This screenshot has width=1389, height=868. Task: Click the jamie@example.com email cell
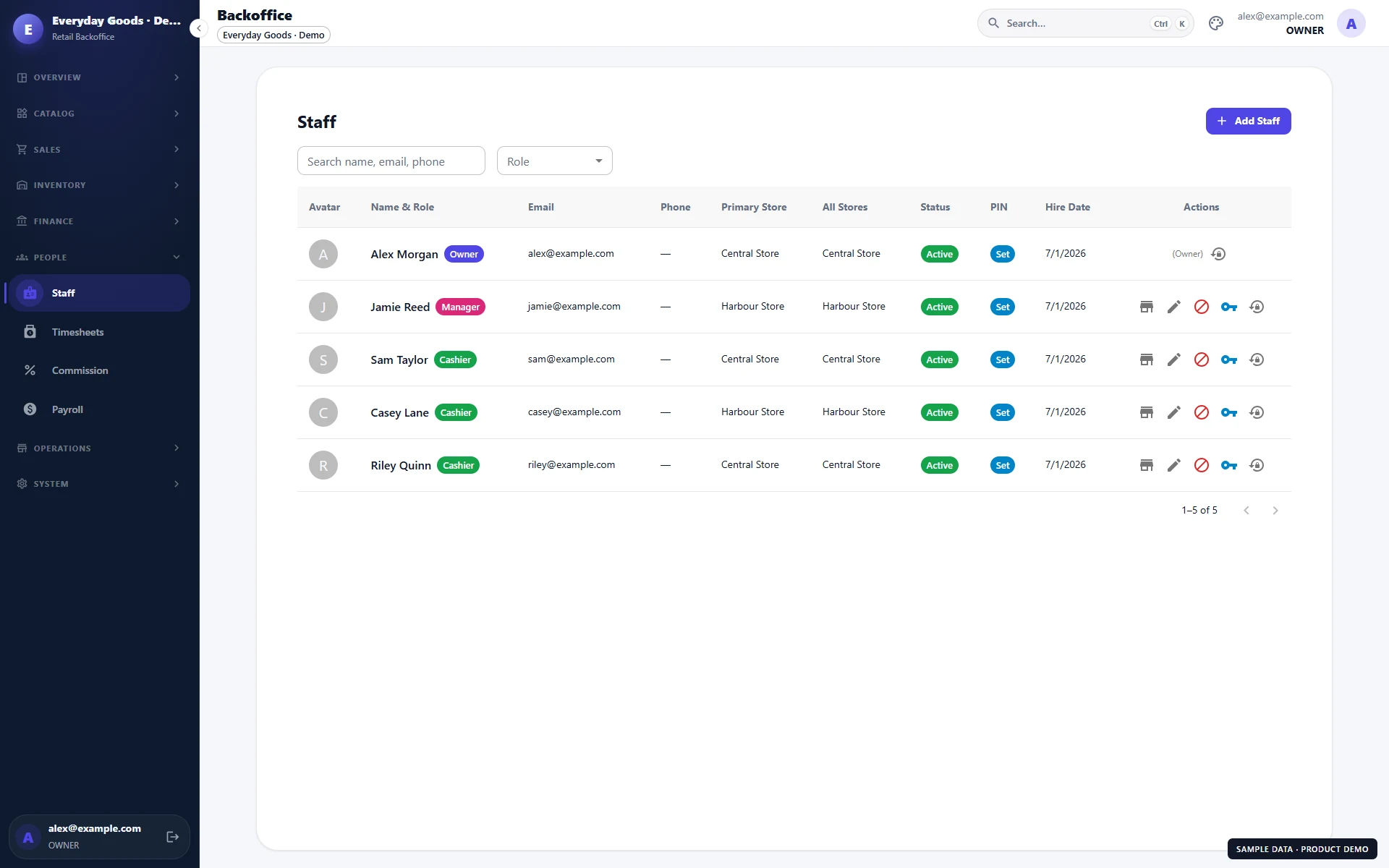[x=574, y=306]
